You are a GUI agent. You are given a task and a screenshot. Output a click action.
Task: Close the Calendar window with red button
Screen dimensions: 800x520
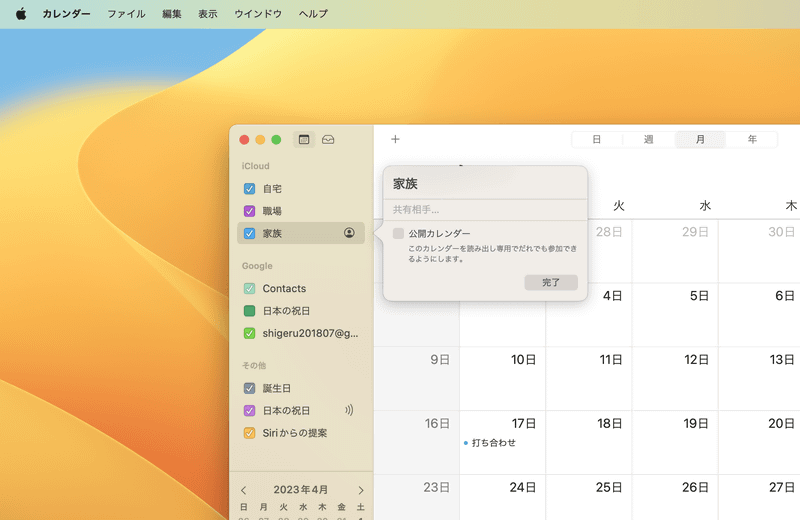point(244,140)
